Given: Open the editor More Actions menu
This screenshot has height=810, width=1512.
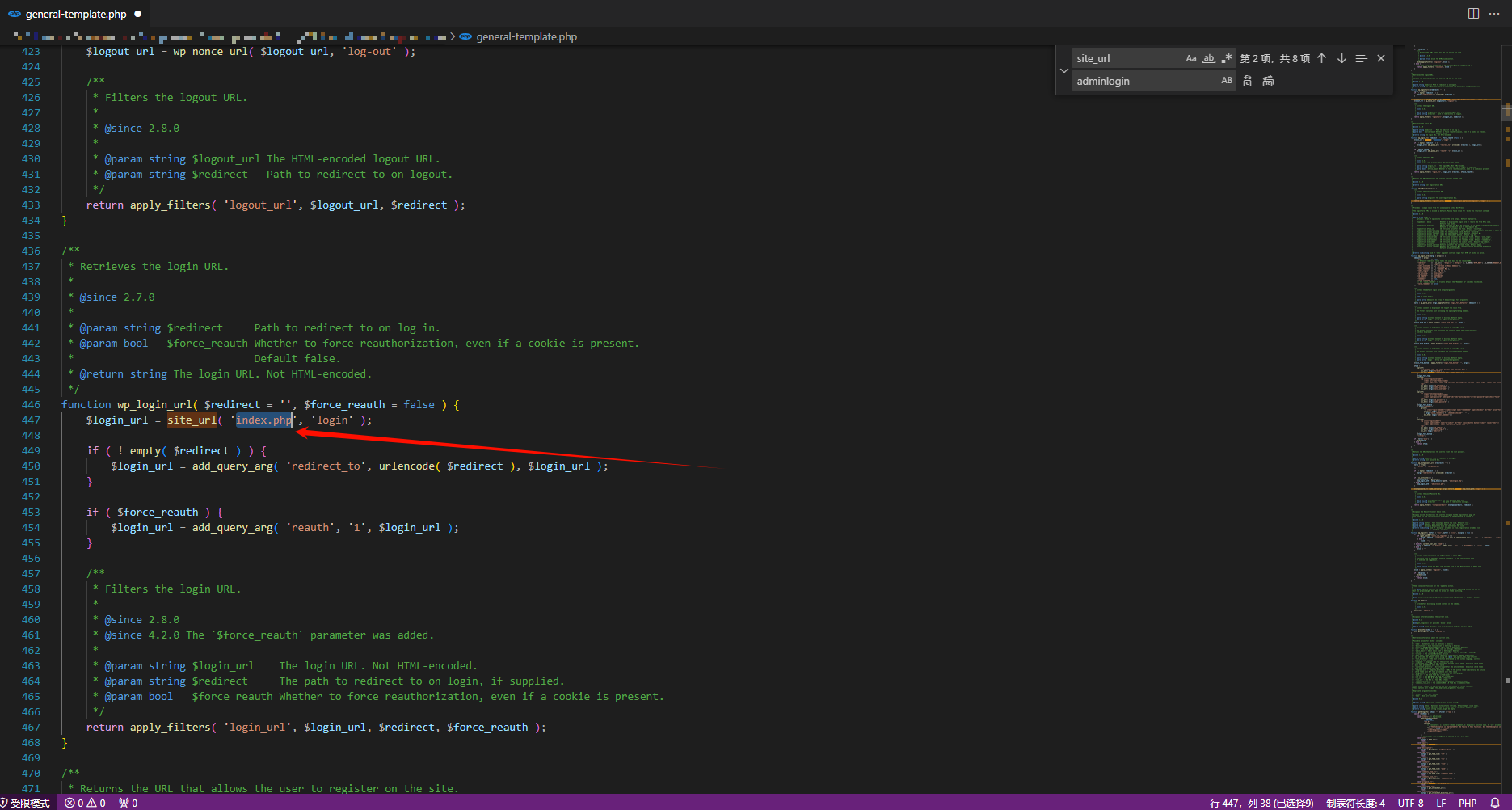Looking at the screenshot, I should pos(1494,14).
